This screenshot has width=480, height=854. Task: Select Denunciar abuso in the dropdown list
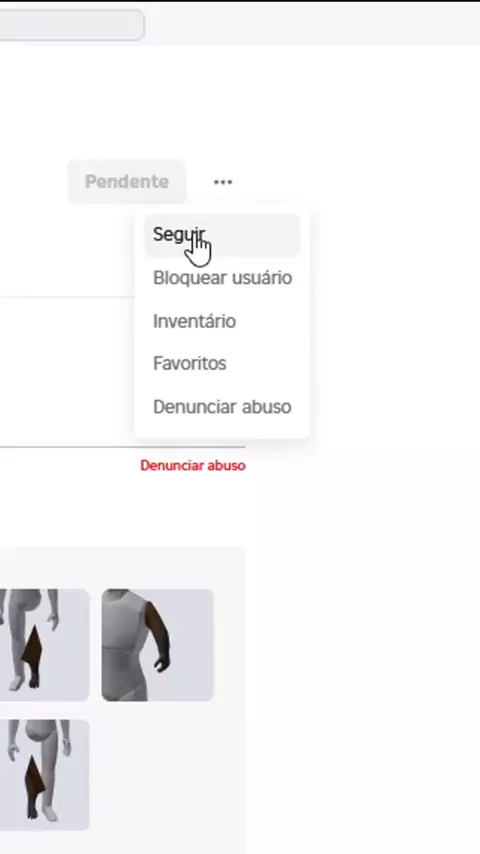click(222, 407)
